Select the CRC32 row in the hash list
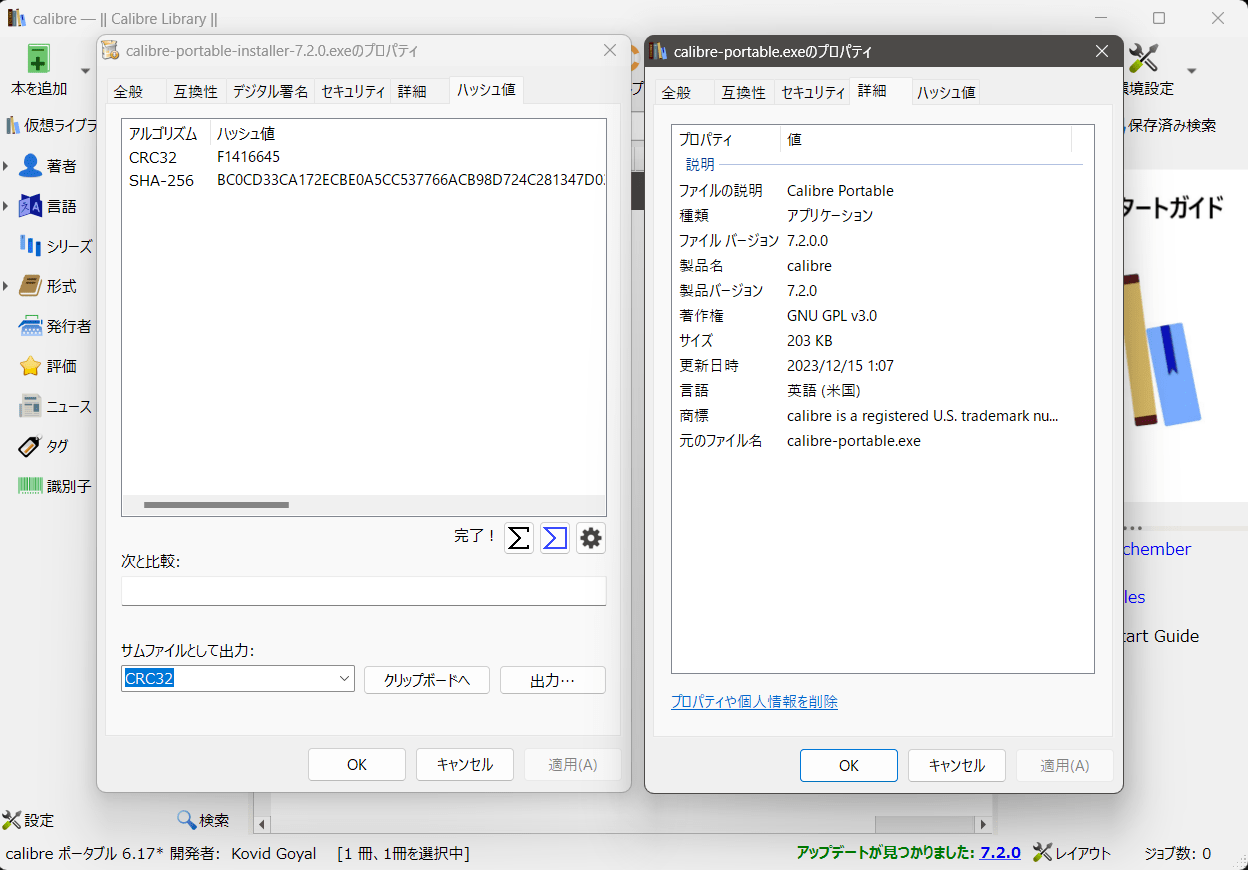This screenshot has height=870, width=1248. [x=364, y=157]
